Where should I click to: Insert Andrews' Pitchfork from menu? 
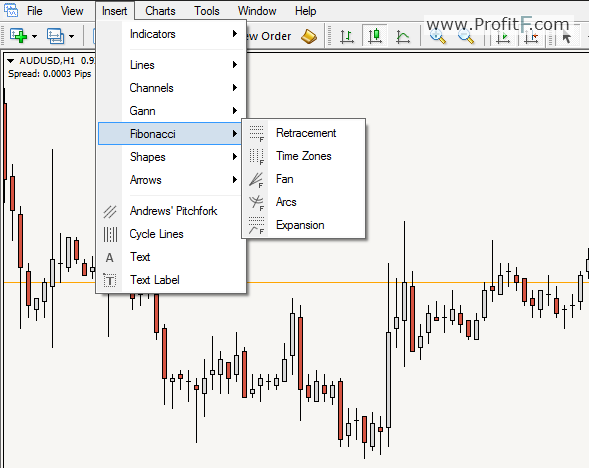click(171, 211)
